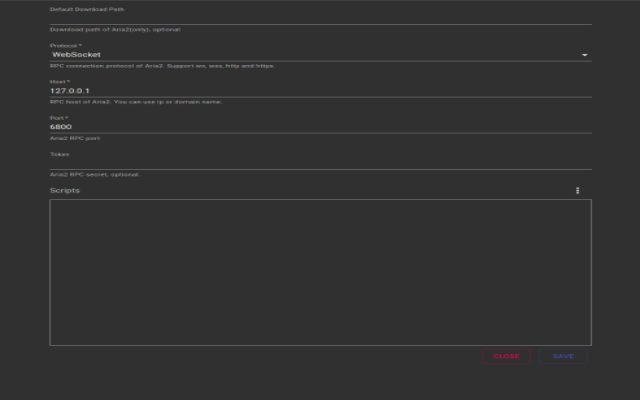Click the Host field showing 127.0.0.1

tap(320, 91)
